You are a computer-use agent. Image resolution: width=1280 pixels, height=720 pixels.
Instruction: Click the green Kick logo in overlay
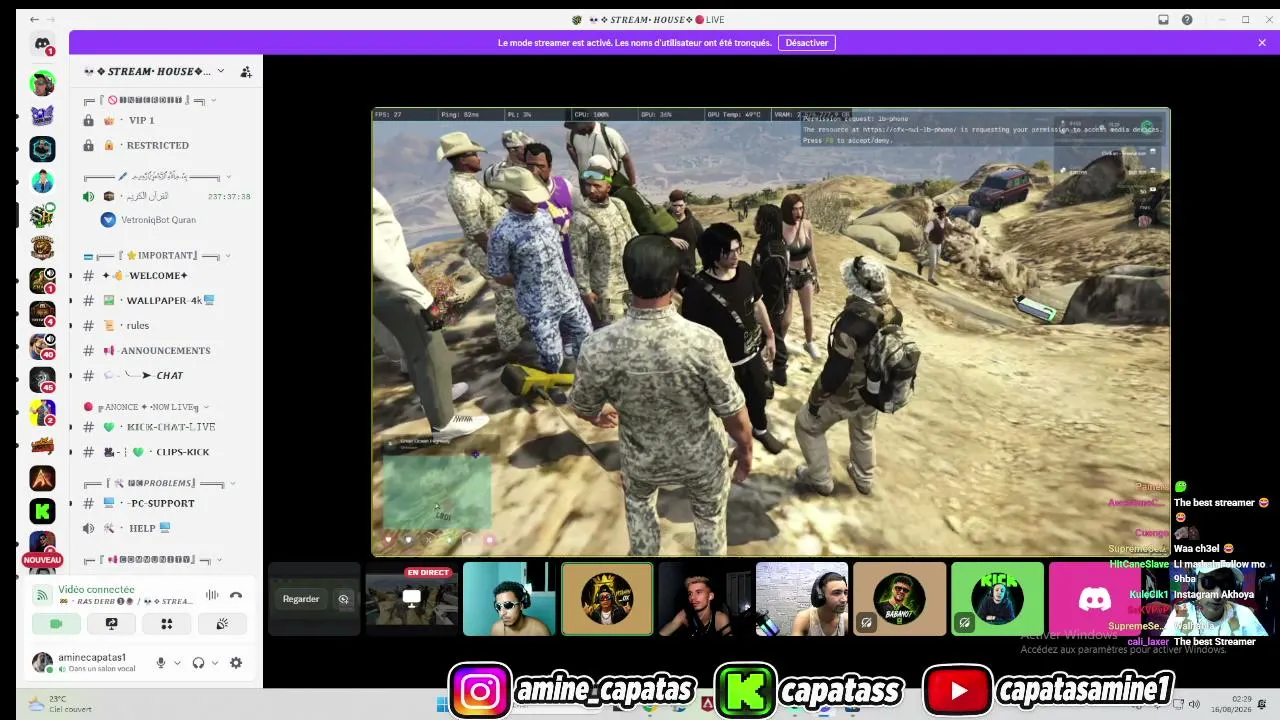tap(745, 691)
